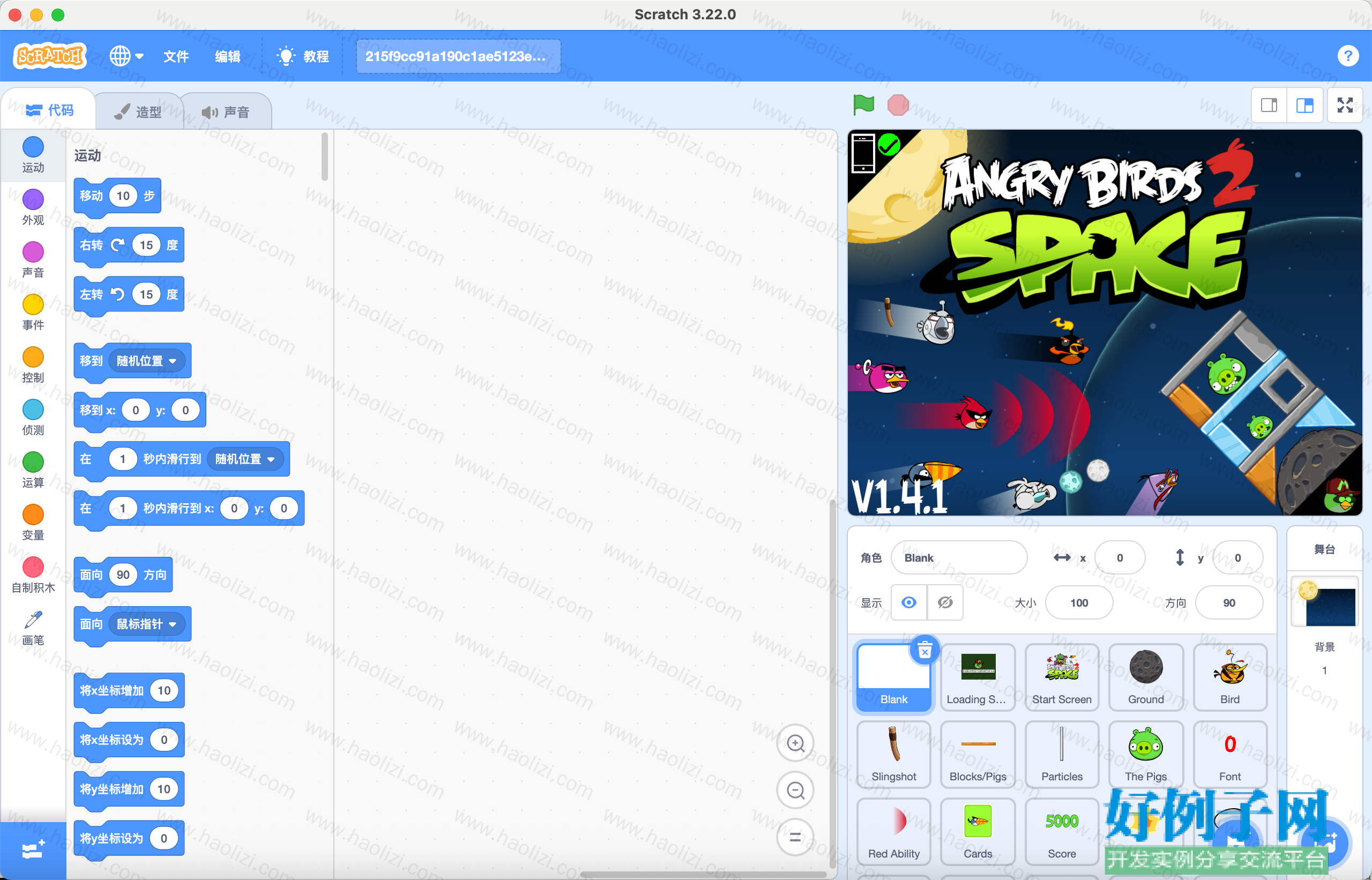1372x880 pixels.
Task: Click the green flag to run project
Action: coord(863,105)
